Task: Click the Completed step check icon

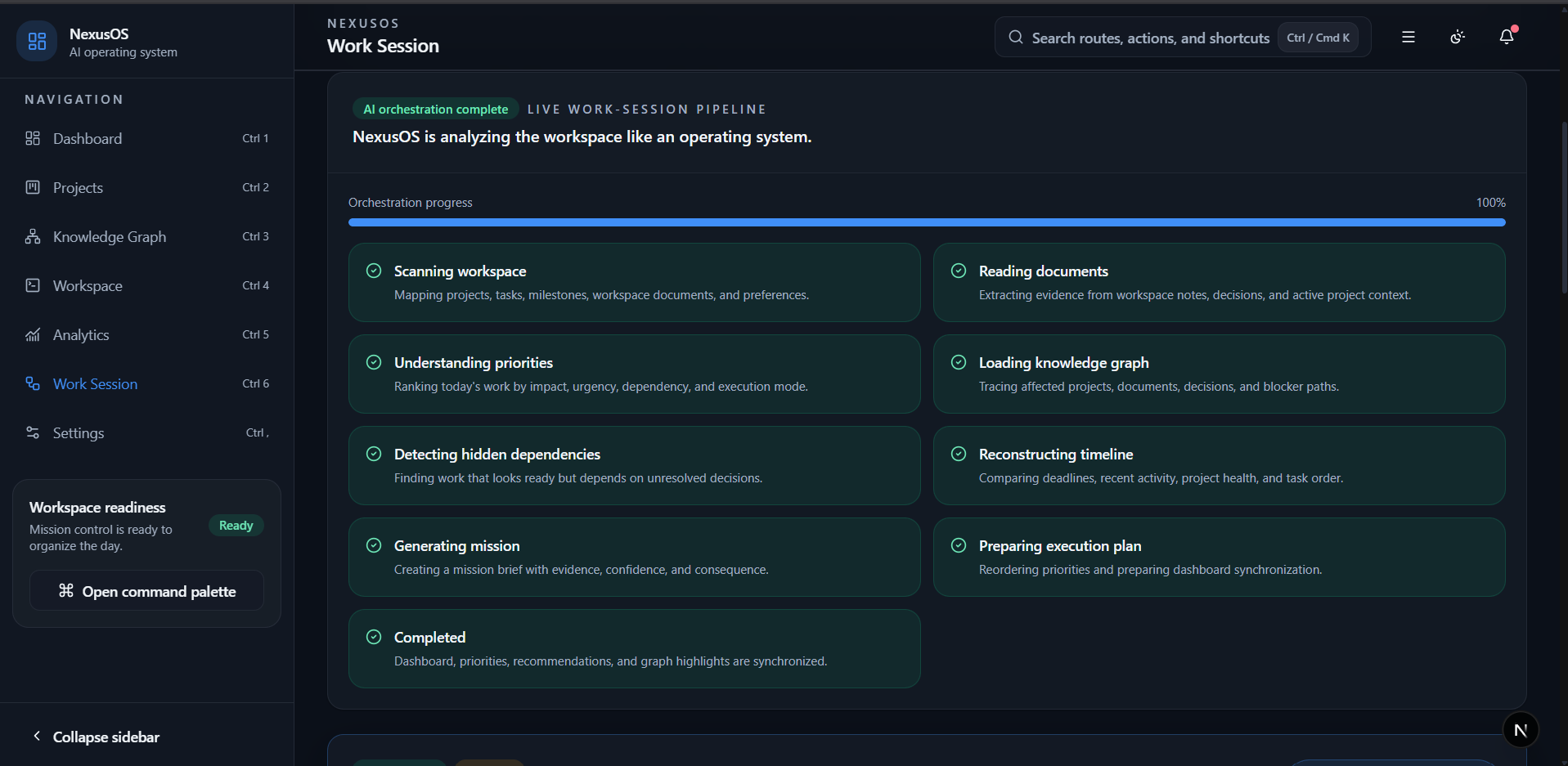Action: [374, 637]
